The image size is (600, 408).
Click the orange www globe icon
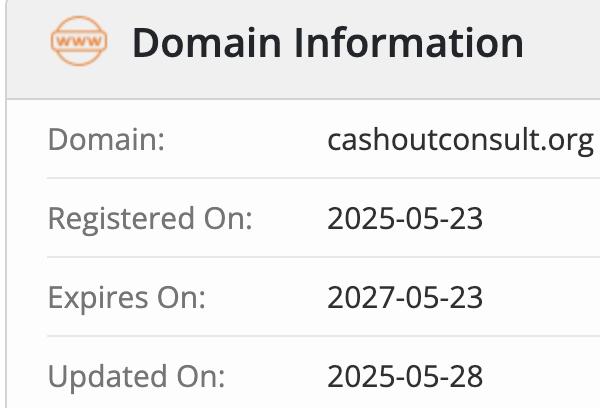(79, 41)
